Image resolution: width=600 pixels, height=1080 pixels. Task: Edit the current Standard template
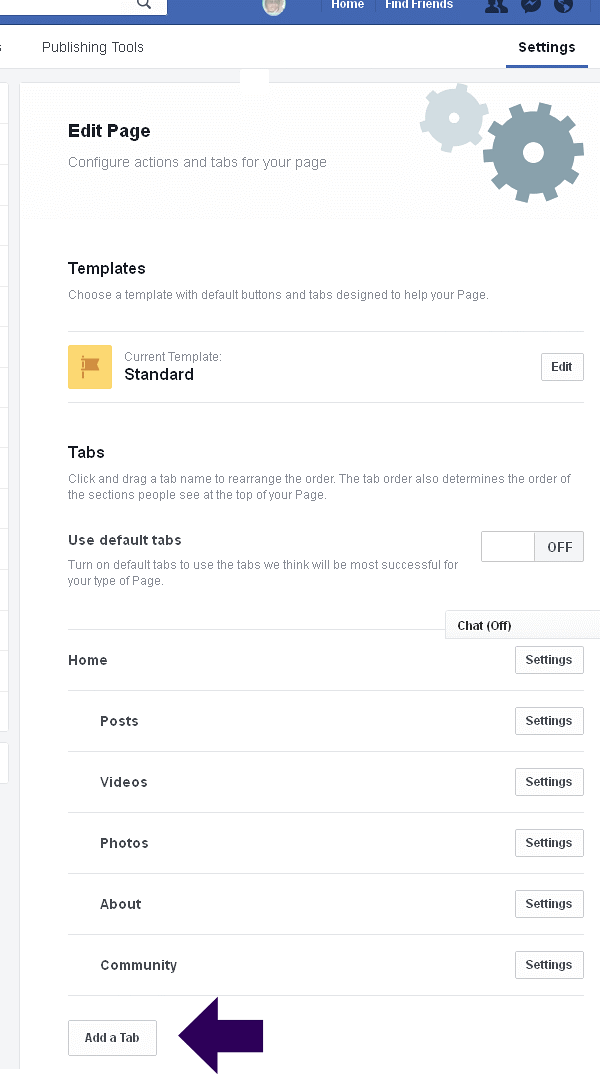coord(562,367)
